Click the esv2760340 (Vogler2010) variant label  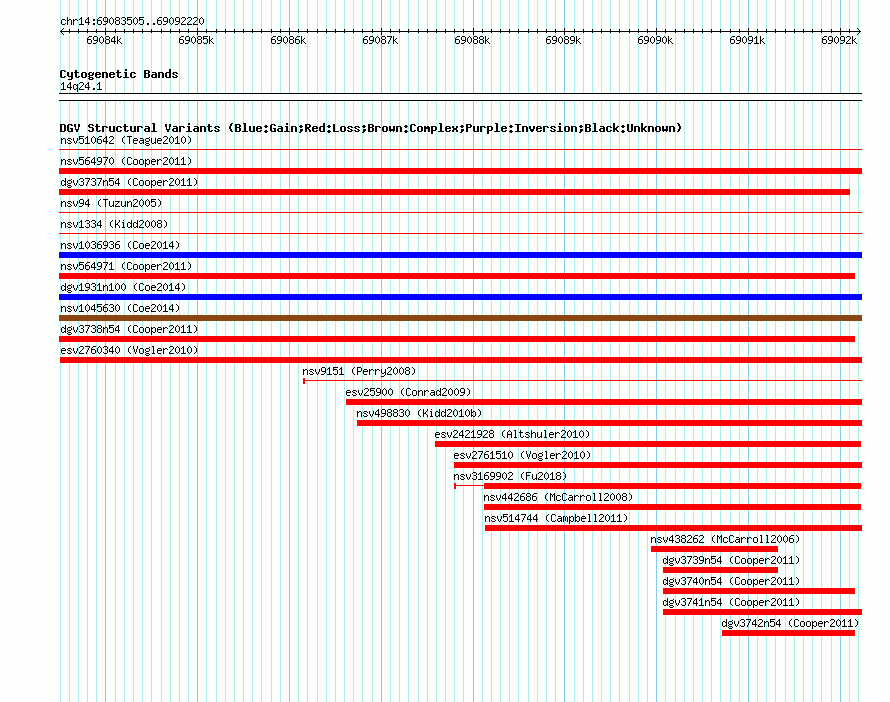pos(129,350)
